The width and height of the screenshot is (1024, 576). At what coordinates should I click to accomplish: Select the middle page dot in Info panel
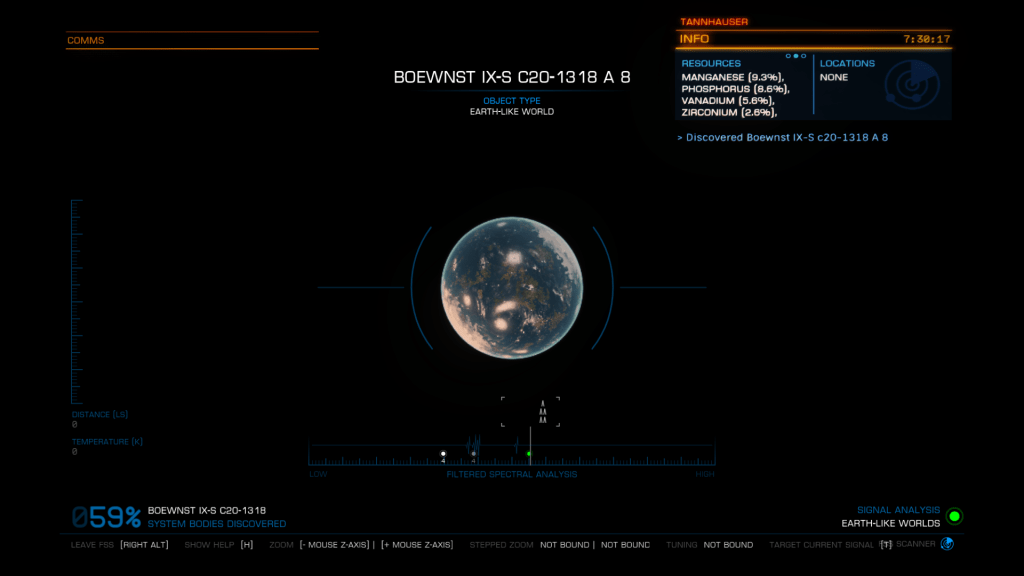tap(796, 56)
